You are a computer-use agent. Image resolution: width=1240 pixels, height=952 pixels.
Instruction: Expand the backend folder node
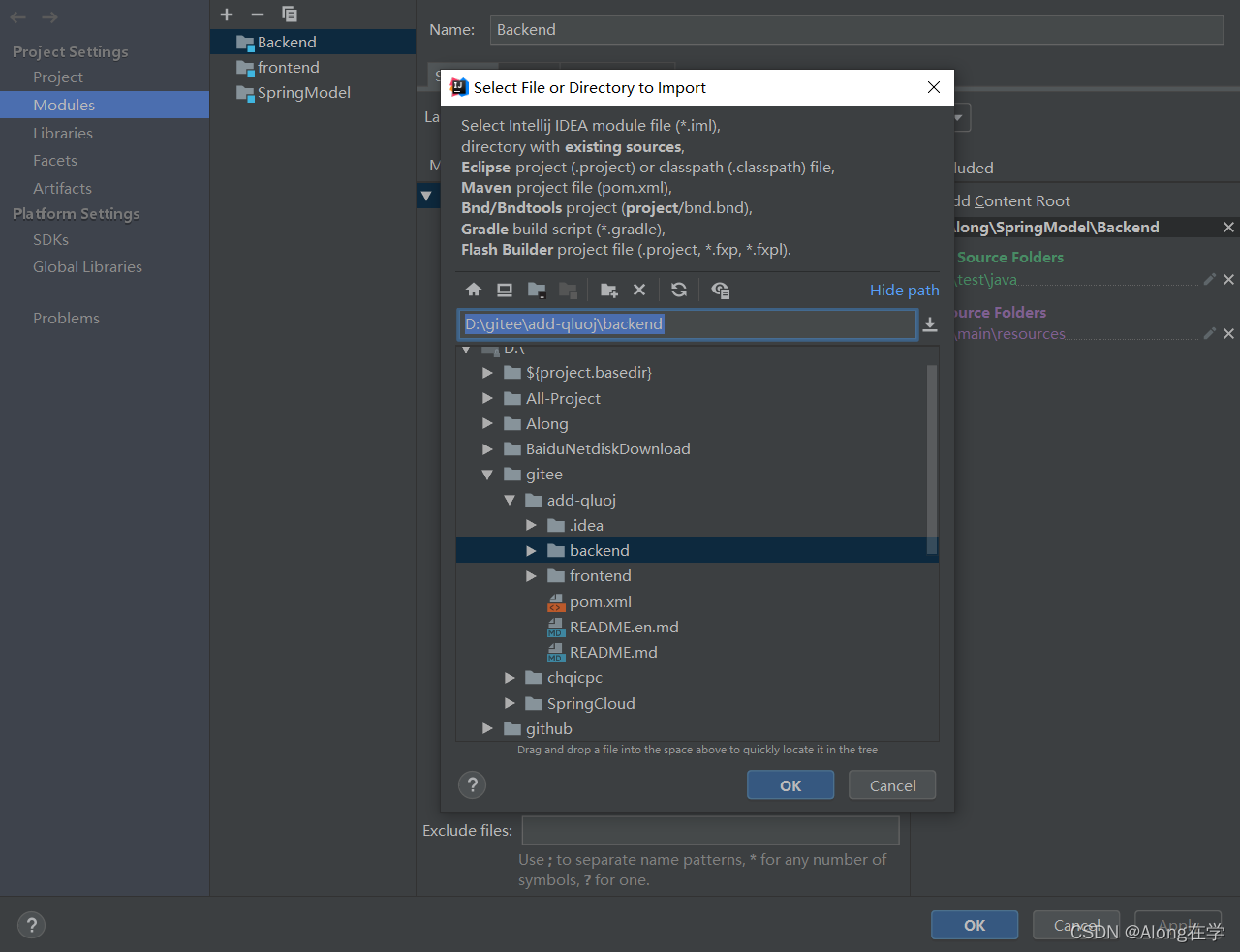click(x=531, y=550)
